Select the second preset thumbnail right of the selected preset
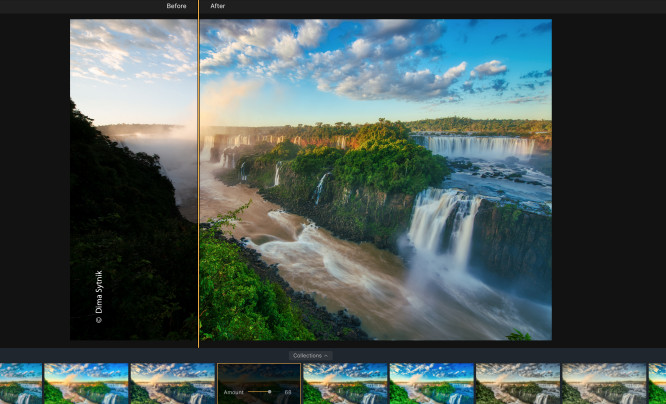Image resolution: width=666 pixels, height=404 pixels. (432, 384)
